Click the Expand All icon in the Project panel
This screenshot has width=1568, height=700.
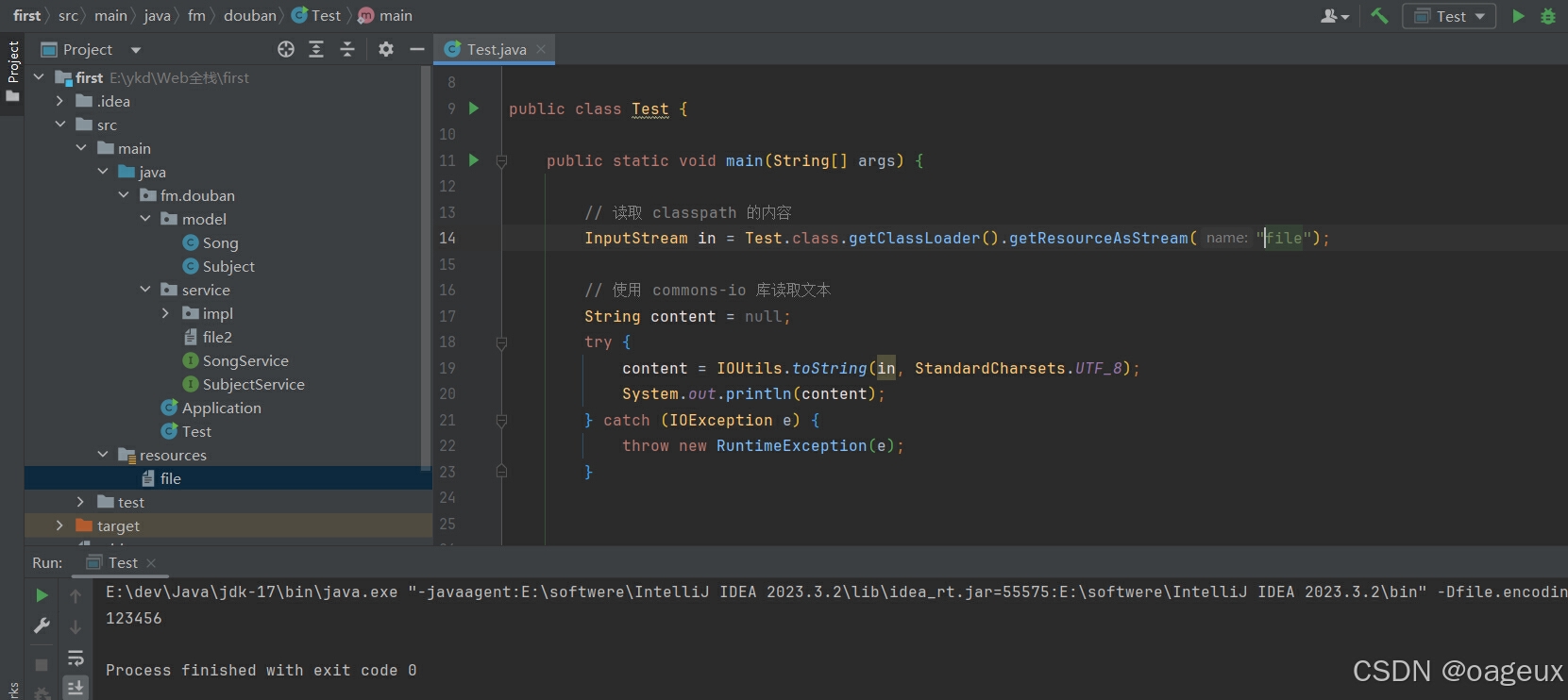coord(316,49)
